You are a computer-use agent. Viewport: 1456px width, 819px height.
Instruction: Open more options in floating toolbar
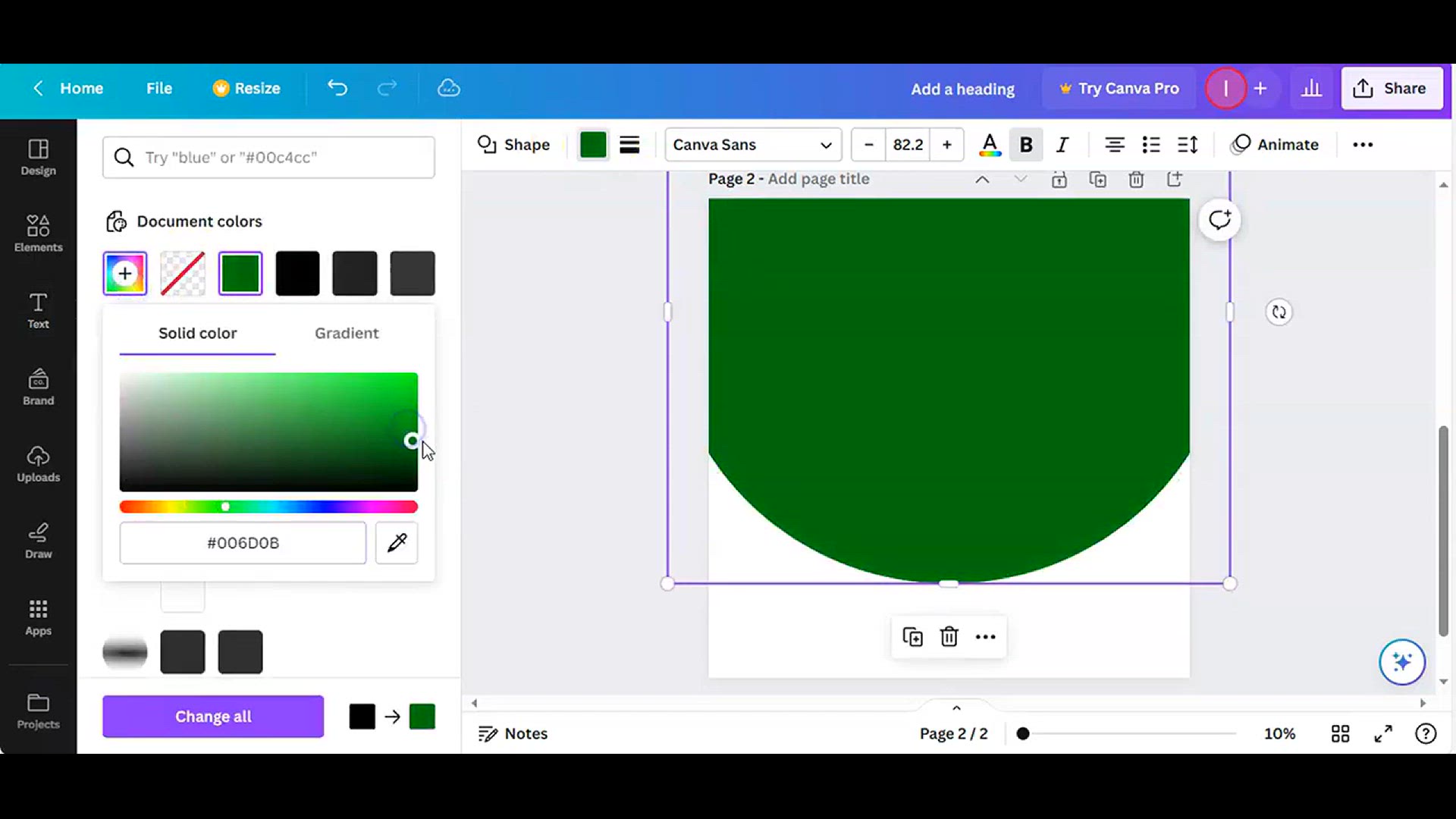986,637
